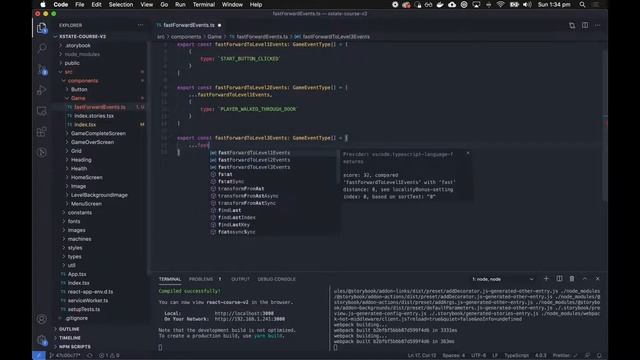Expand the NPM SCRIPTS section

75,347
